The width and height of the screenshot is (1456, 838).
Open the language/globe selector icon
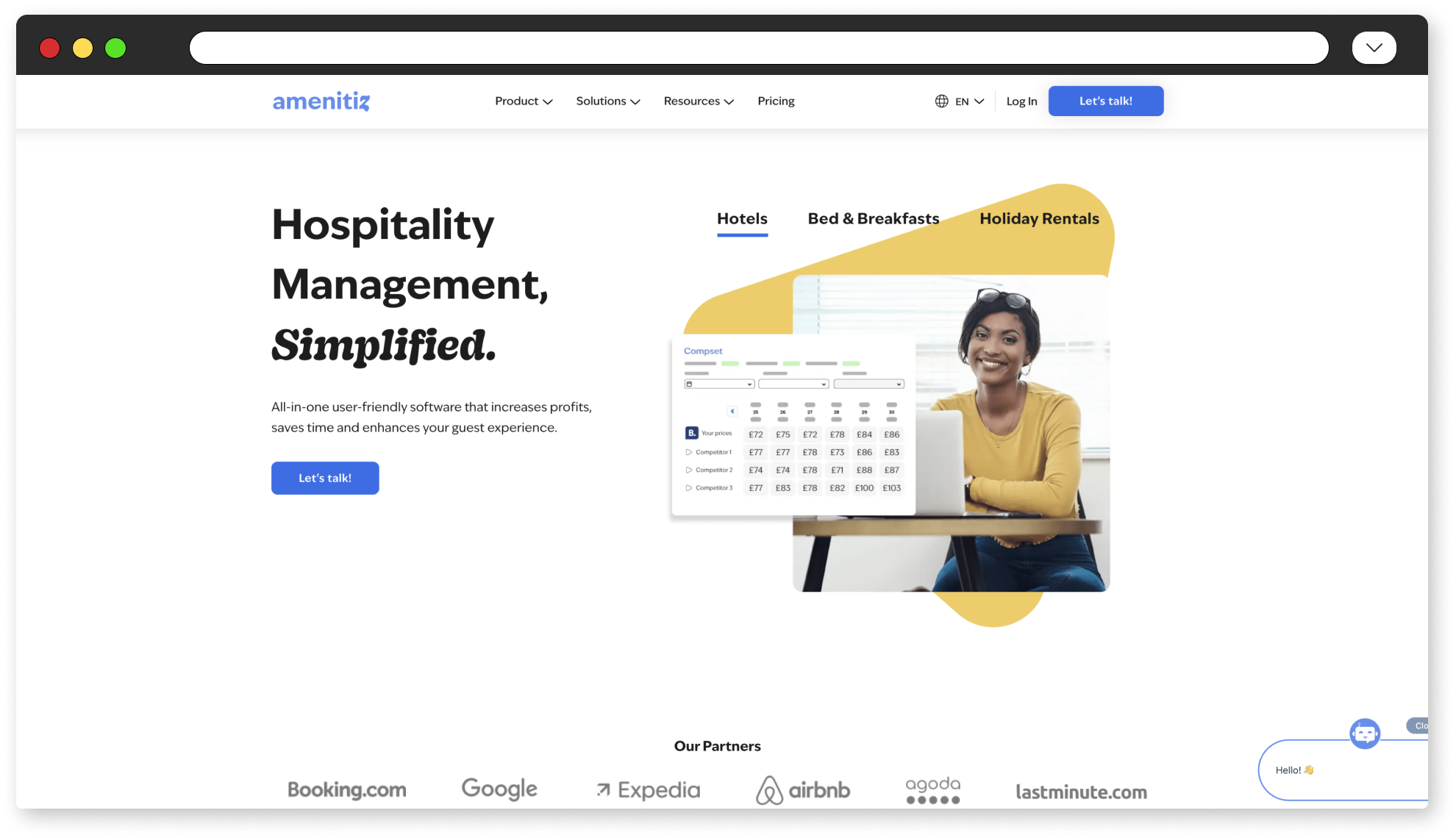pyautogui.click(x=940, y=101)
